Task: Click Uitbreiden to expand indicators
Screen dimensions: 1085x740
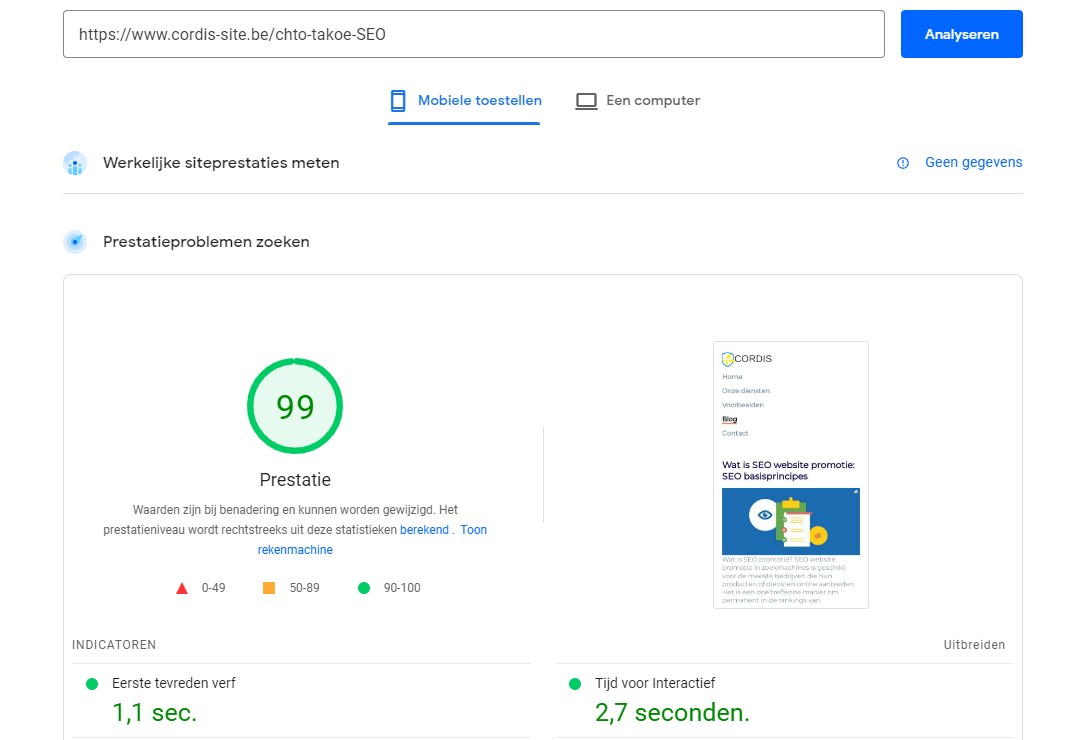Action: [974, 644]
